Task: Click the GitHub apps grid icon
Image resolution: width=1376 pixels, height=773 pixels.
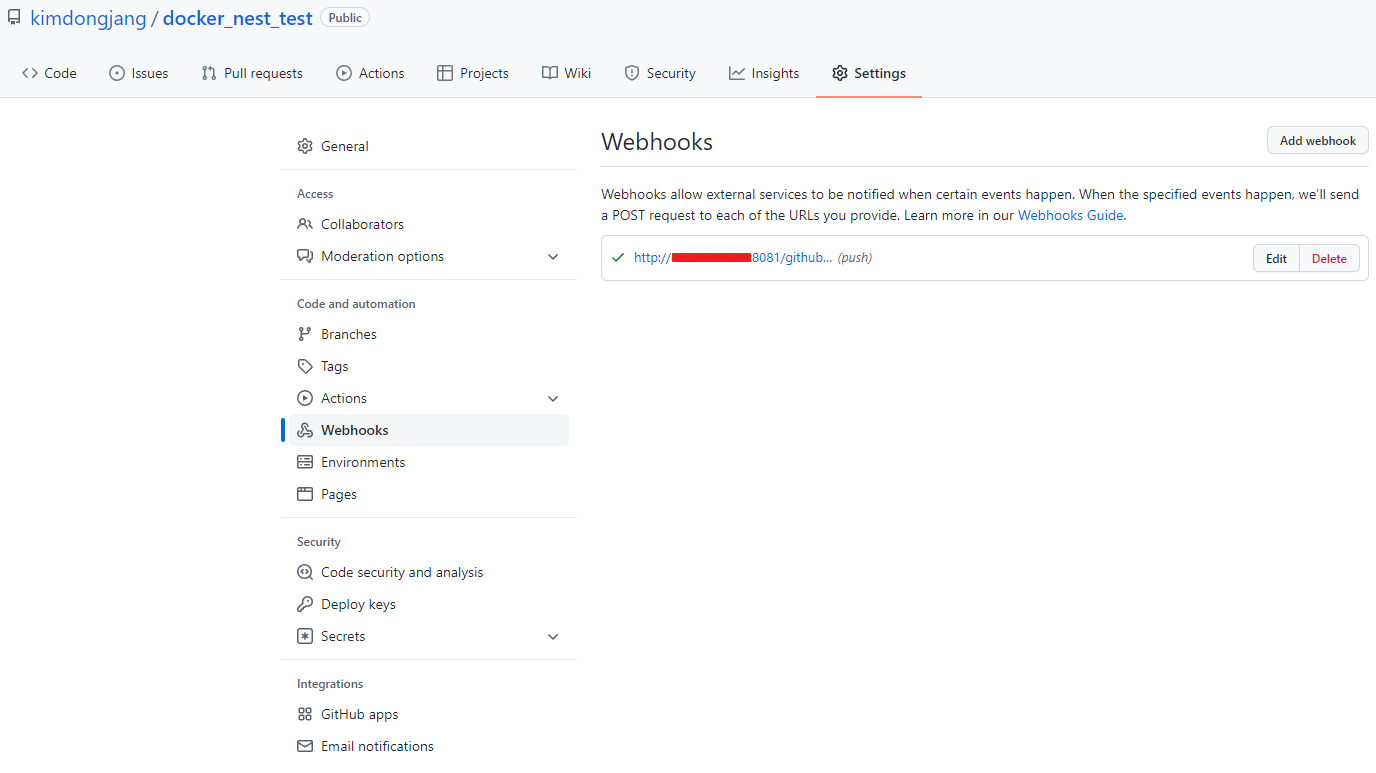Action: coord(305,714)
